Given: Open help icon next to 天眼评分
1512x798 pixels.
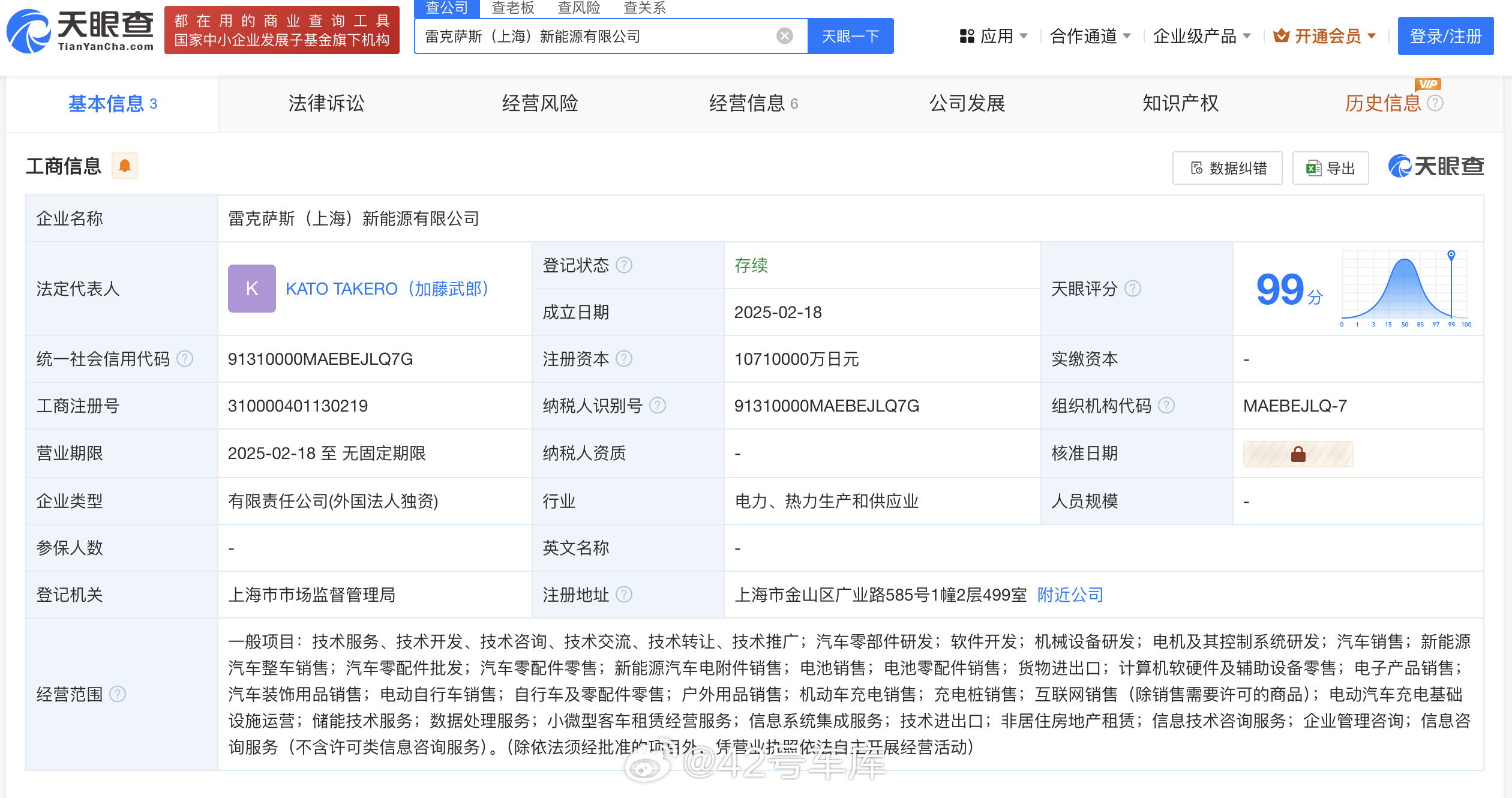Looking at the screenshot, I should click(1132, 289).
